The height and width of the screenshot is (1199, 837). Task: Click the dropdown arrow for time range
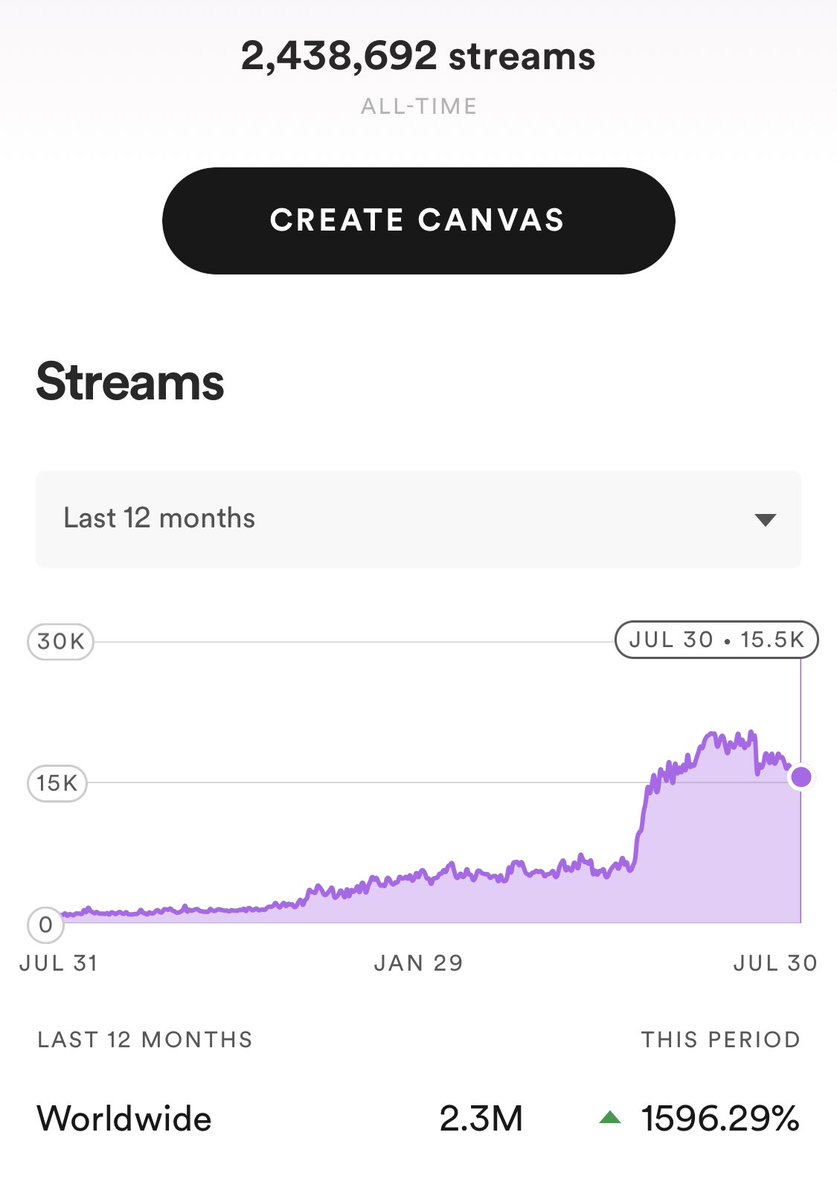click(765, 519)
